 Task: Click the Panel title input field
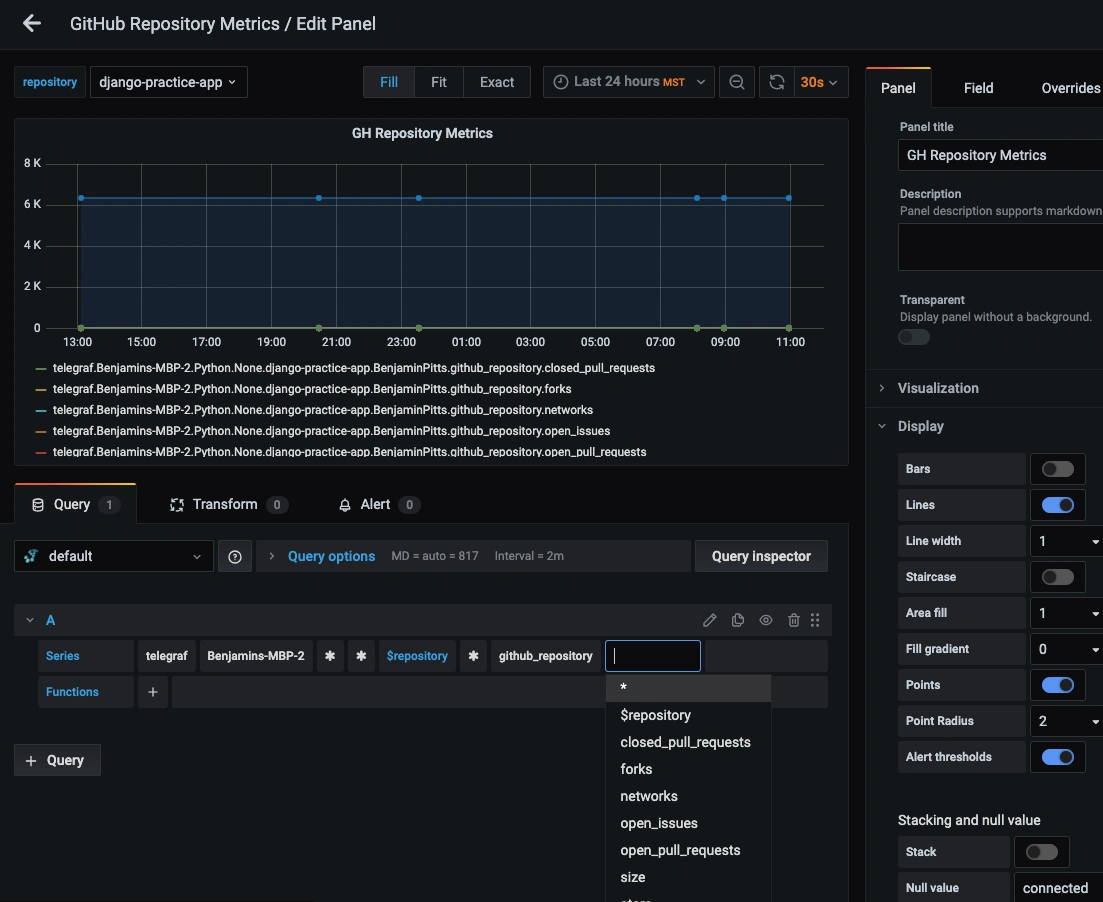coord(1000,155)
